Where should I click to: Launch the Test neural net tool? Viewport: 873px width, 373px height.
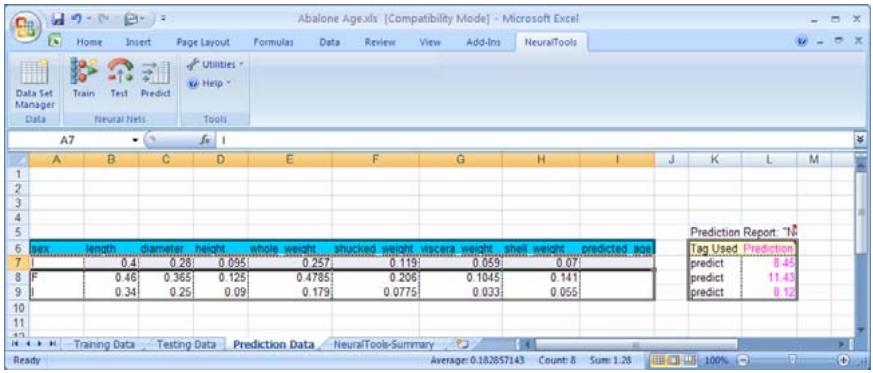119,79
